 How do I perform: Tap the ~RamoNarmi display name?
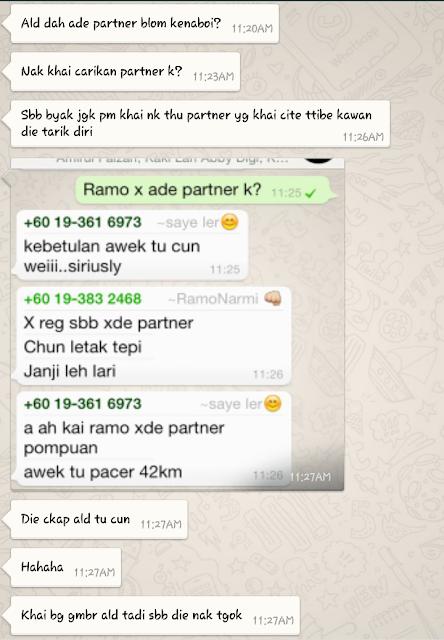point(213,299)
